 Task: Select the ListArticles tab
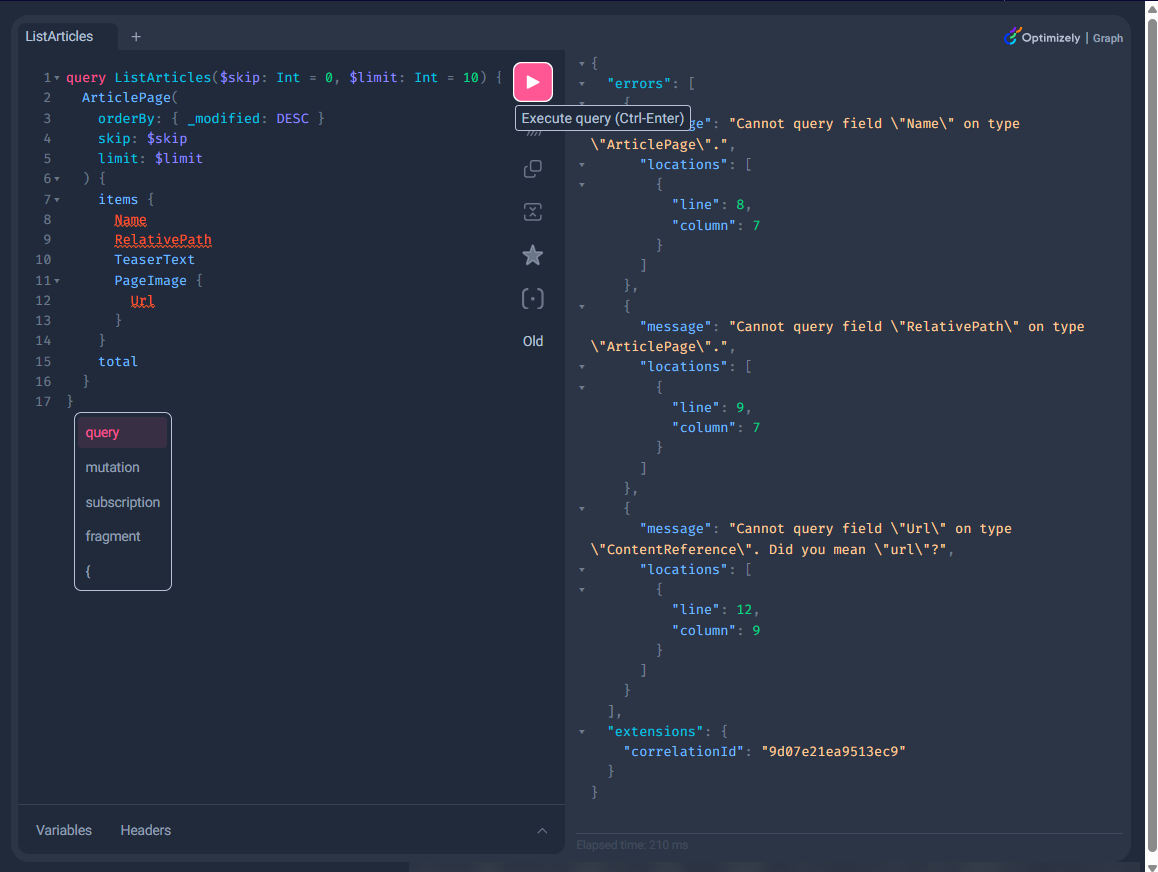click(x=59, y=36)
